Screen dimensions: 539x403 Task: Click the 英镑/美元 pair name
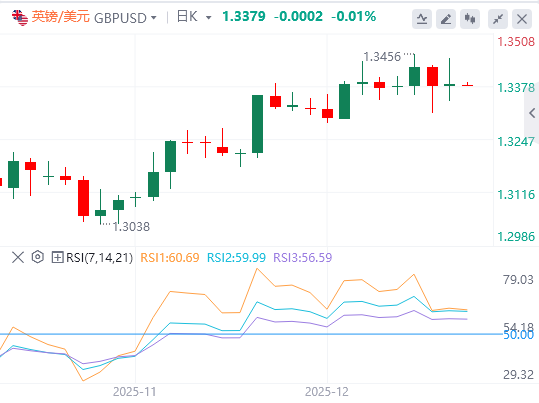coord(61,17)
